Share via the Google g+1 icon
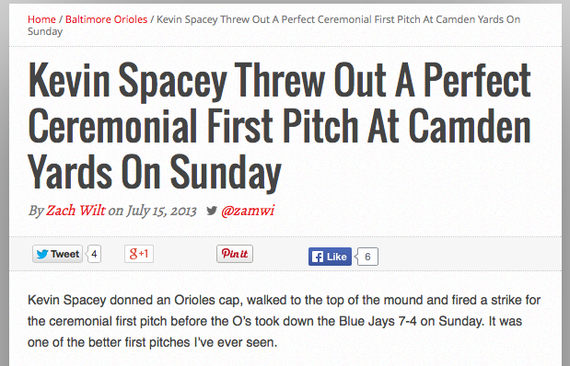This screenshot has height=366, width=570. [139, 253]
